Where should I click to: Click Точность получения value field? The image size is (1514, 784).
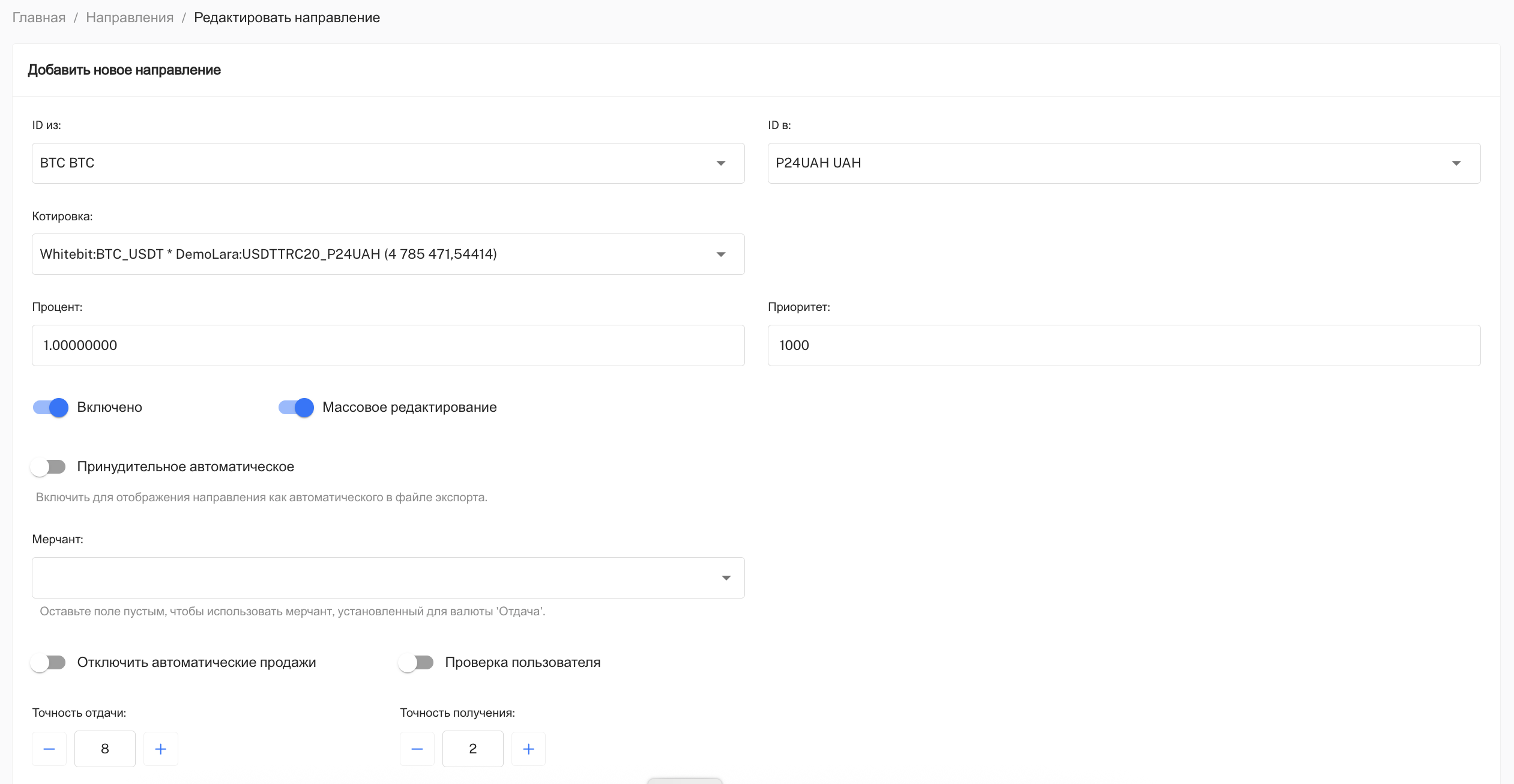(472, 749)
